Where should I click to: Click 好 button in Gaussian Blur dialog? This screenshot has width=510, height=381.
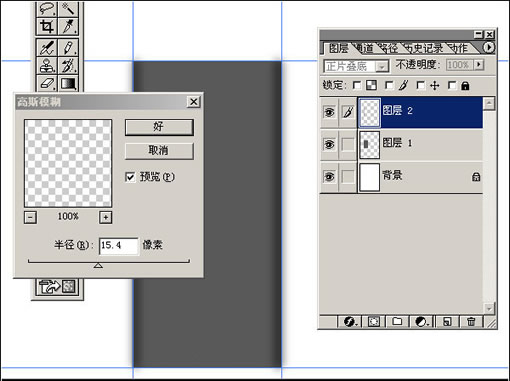(x=159, y=127)
